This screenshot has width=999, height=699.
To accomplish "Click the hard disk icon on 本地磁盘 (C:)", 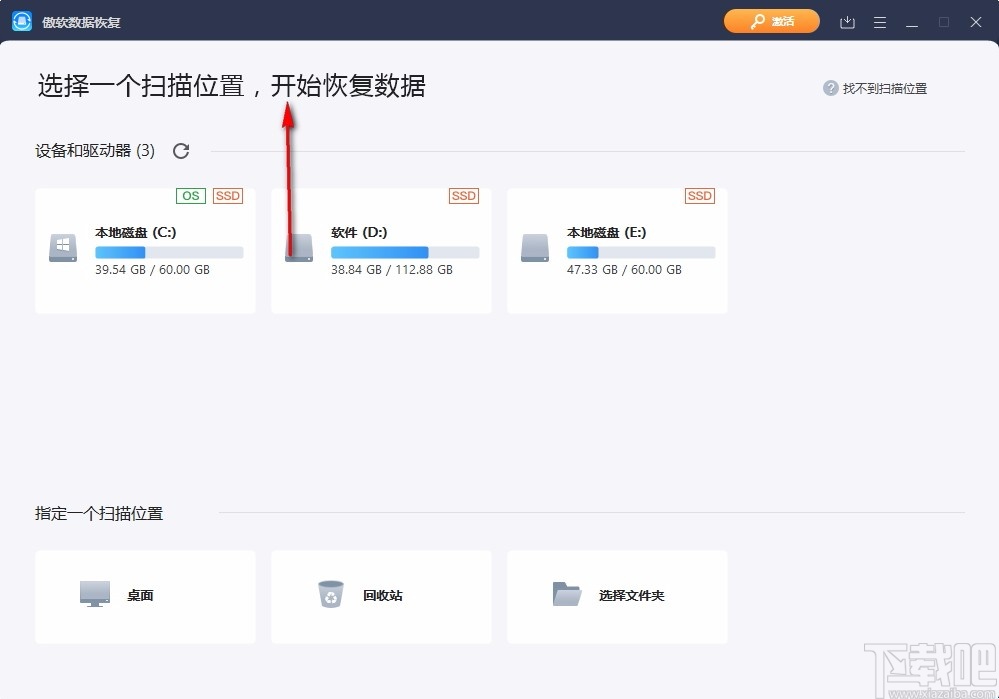I will click(62, 249).
